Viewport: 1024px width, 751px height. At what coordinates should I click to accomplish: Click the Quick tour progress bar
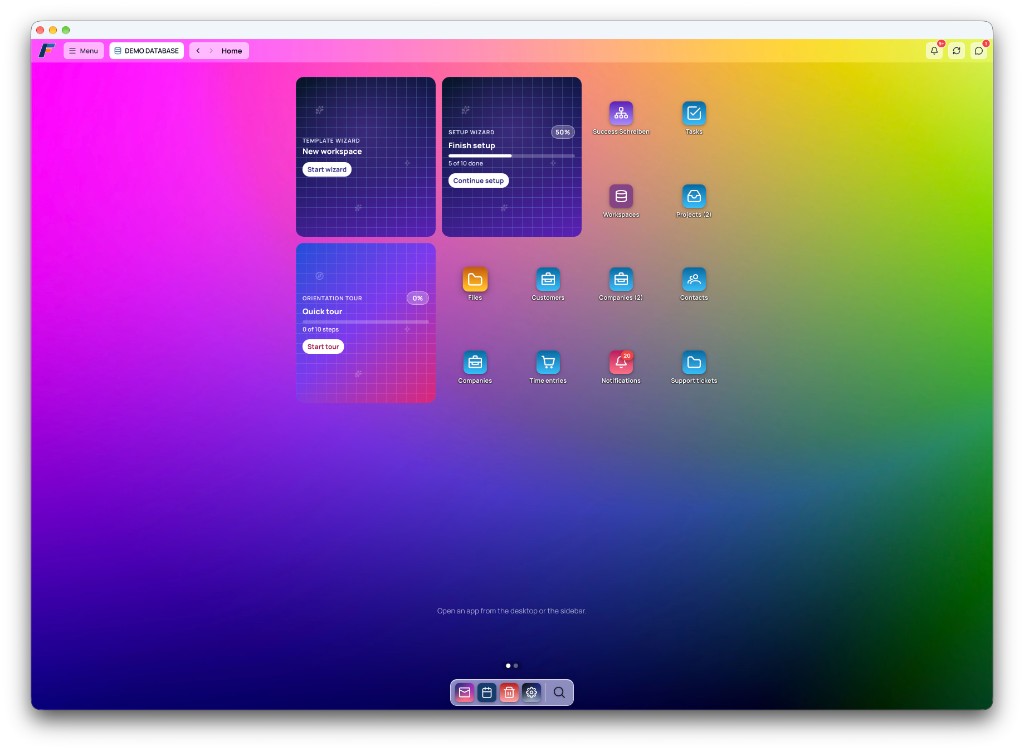click(x=366, y=321)
